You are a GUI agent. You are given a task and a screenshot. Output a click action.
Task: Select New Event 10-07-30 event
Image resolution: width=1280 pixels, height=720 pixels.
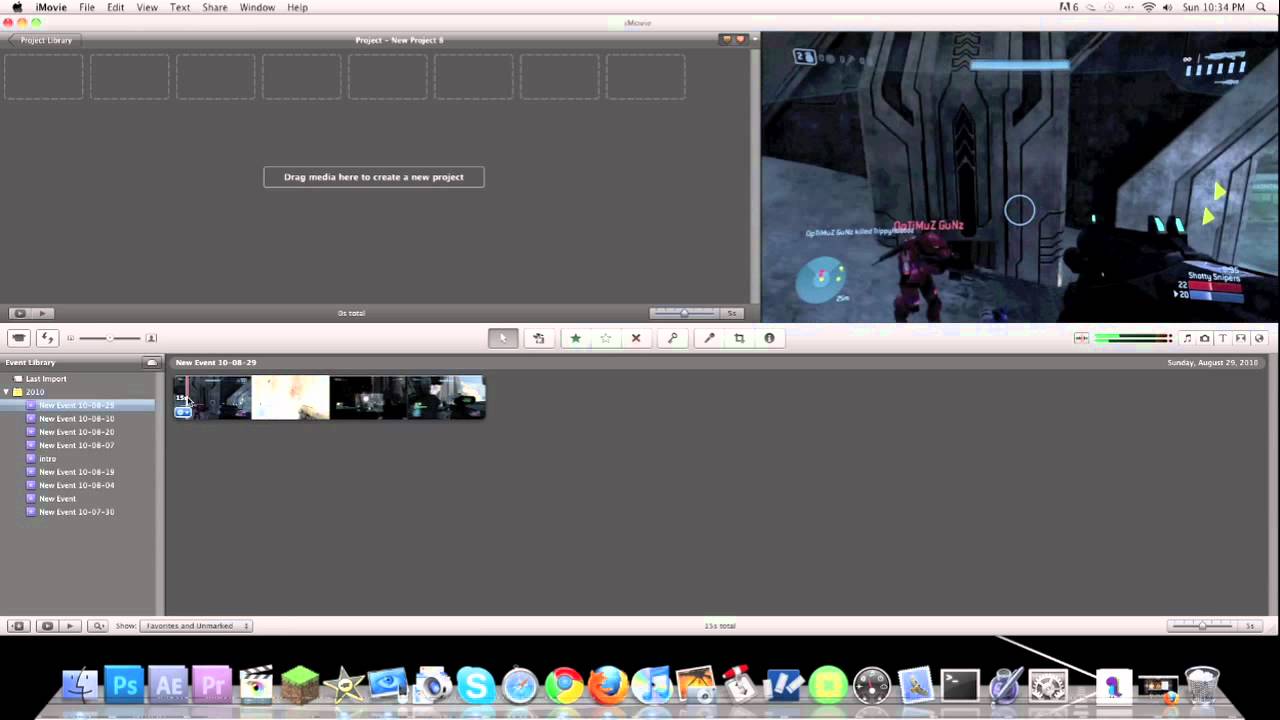[77, 512]
